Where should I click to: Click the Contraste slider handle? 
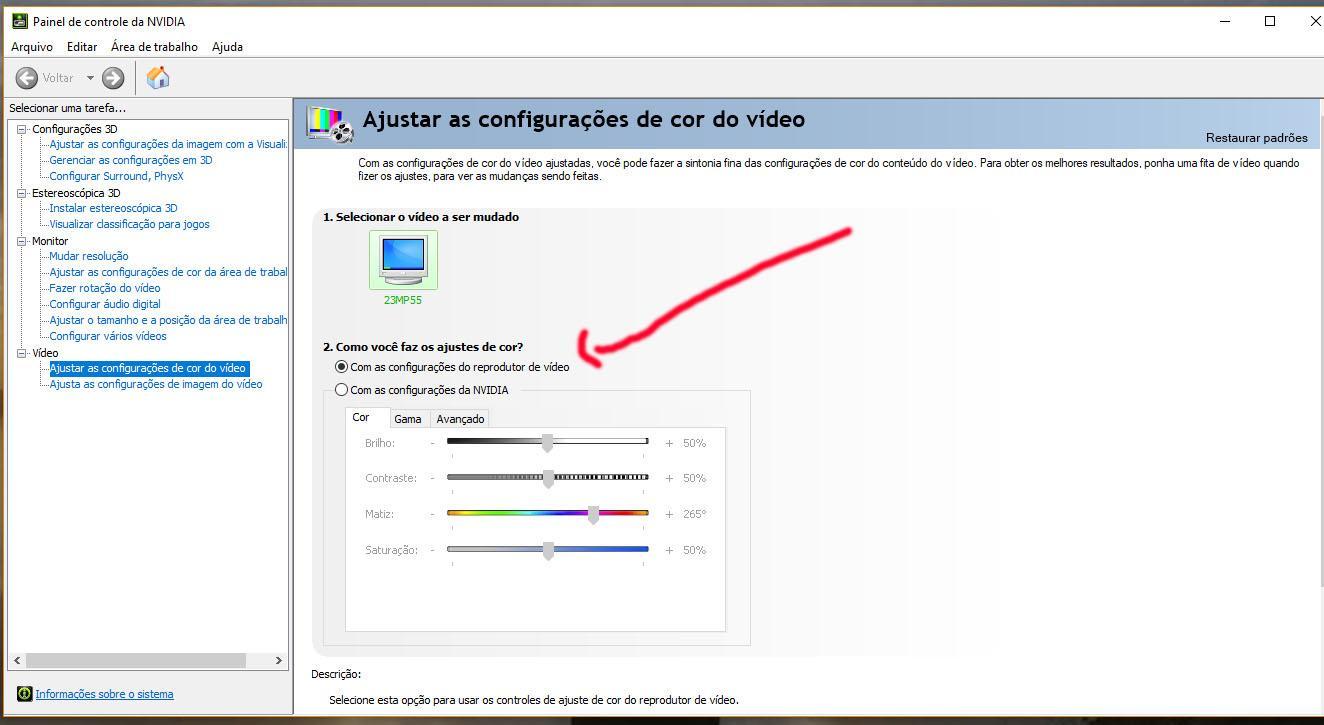(x=548, y=478)
